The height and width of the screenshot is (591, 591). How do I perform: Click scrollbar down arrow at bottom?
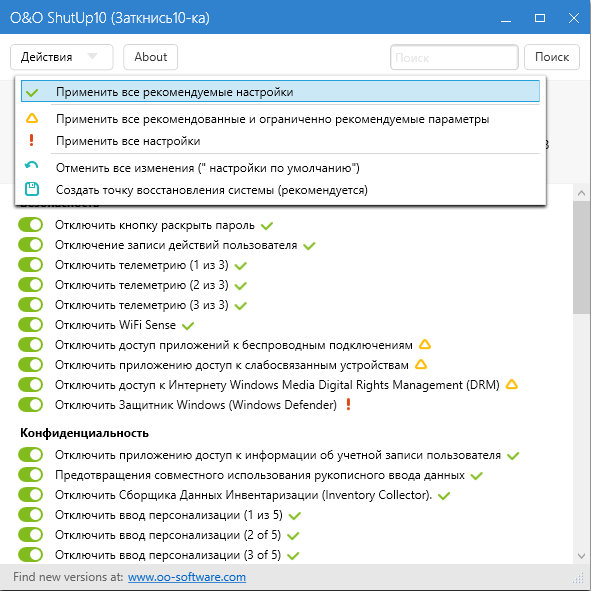tap(581, 556)
